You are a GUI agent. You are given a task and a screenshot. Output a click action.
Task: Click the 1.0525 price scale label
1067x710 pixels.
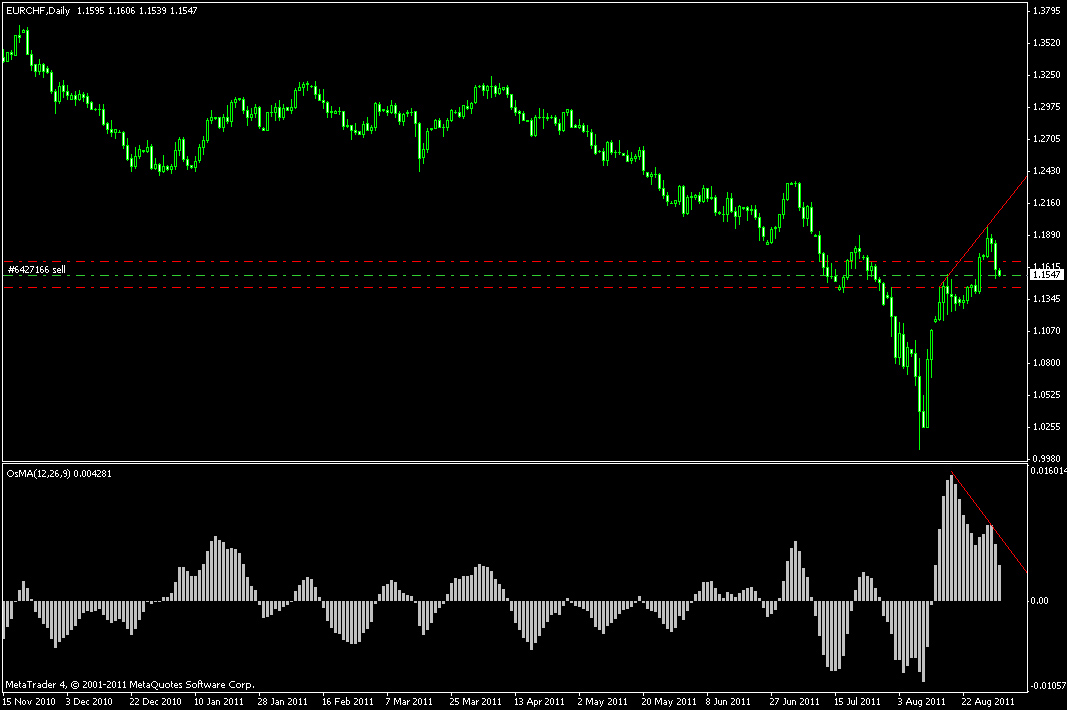coord(1047,394)
